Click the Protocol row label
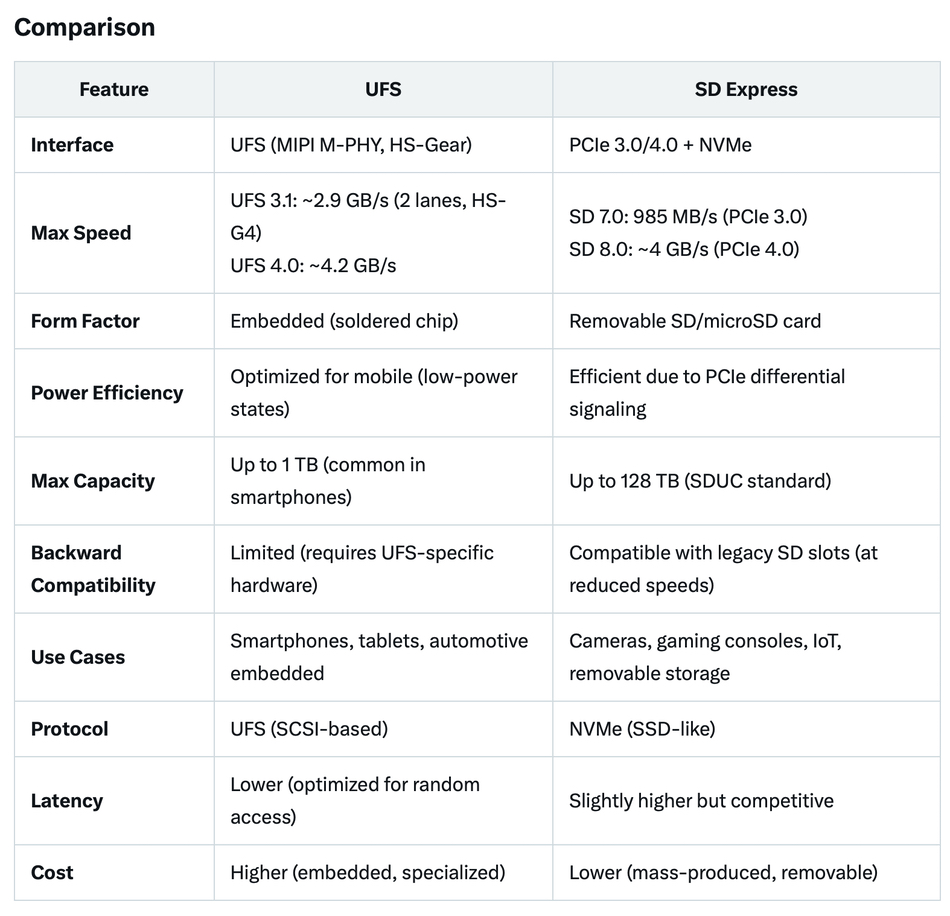950x916 pixels. 70,729
